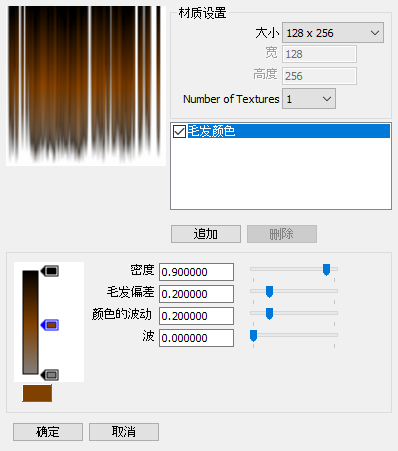Click the 波 value input field
The height and width of the screenshot is (451, 398).
coord(196,338)
